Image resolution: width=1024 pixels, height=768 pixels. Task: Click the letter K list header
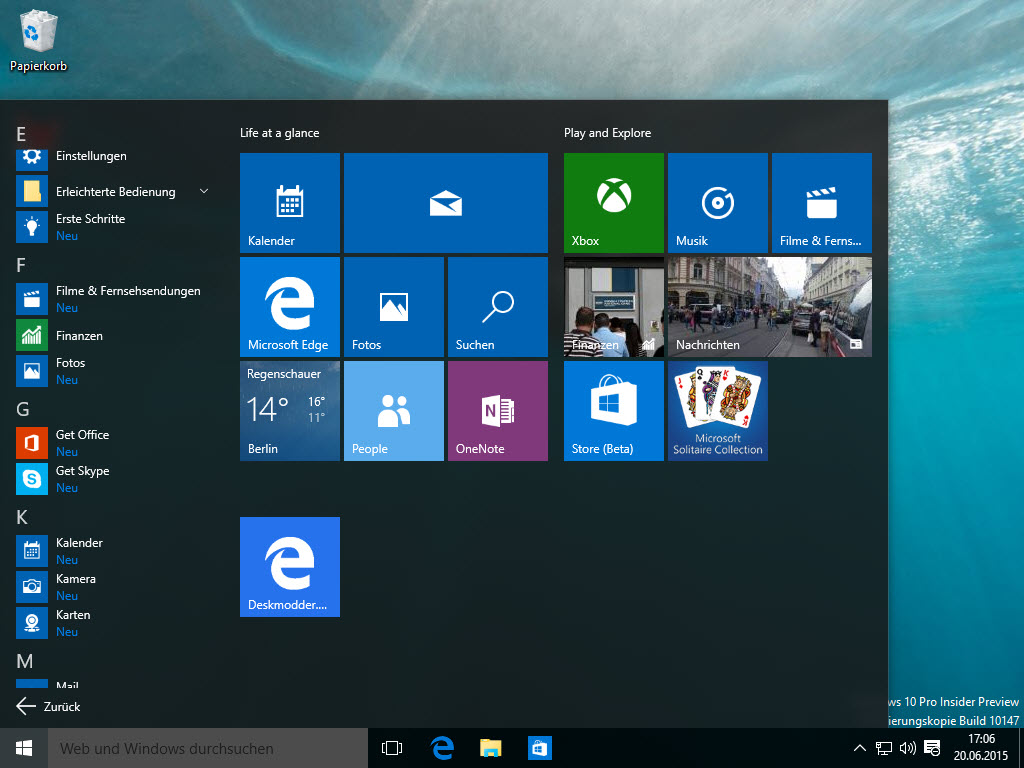pyautogui.click(x=22, y=517)
